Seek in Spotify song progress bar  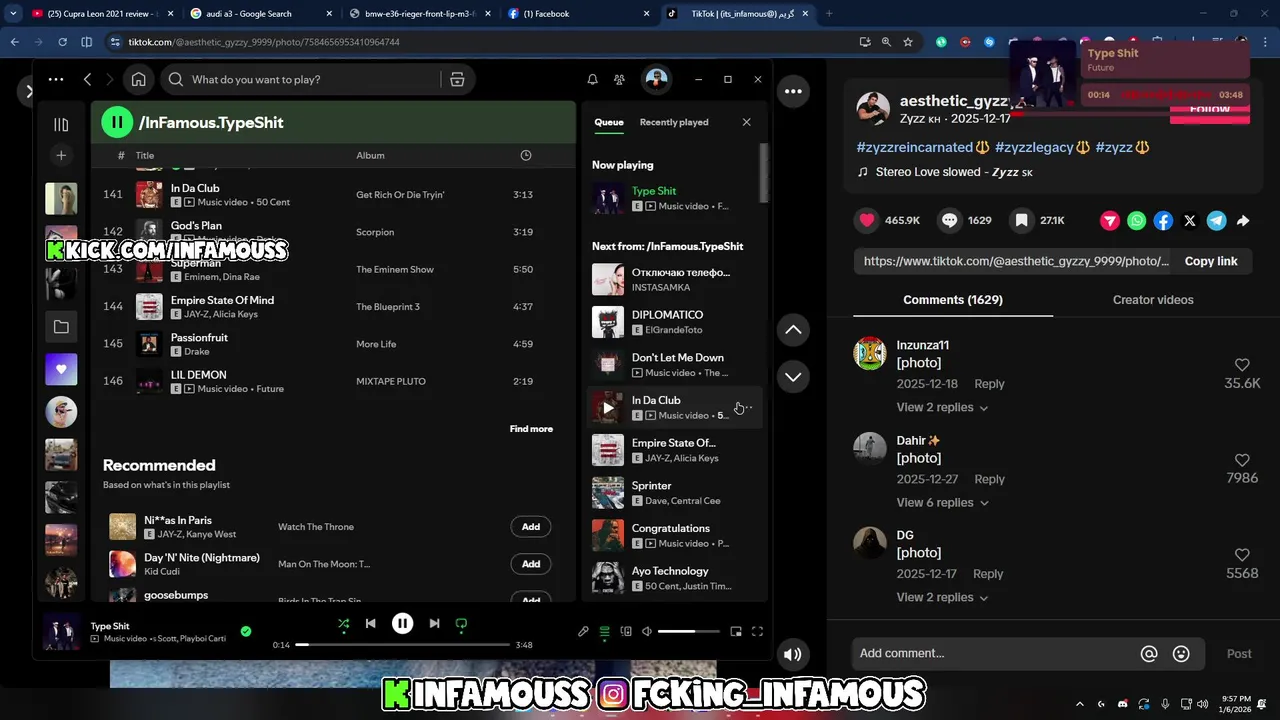[x=402, y=645]
